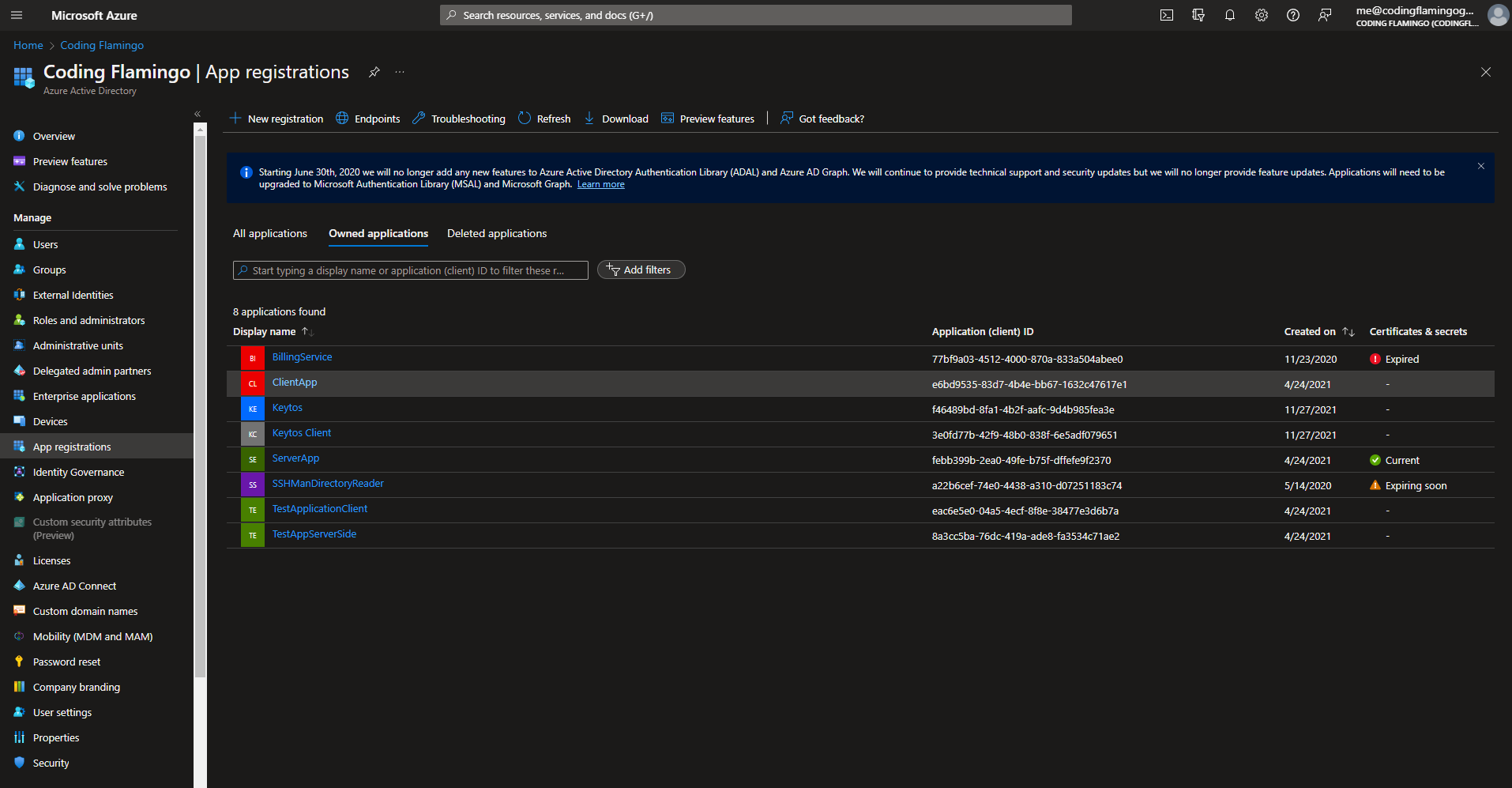Image resolution: width=1512 pixels, height=788 pixels.
Task: Pin the App registrations blade
Action: [374, 72]
